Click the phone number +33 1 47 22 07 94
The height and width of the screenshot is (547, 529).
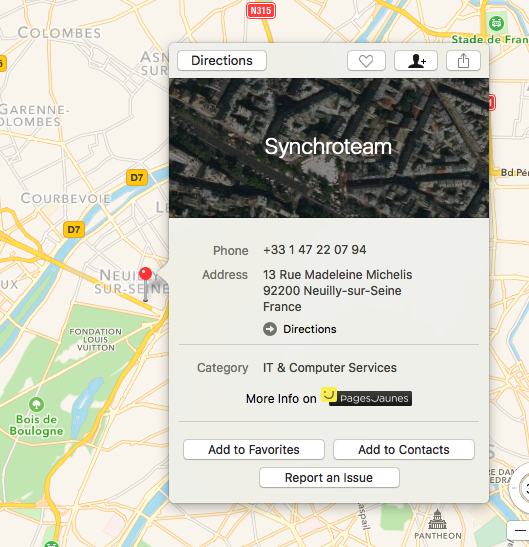(315, 250)
